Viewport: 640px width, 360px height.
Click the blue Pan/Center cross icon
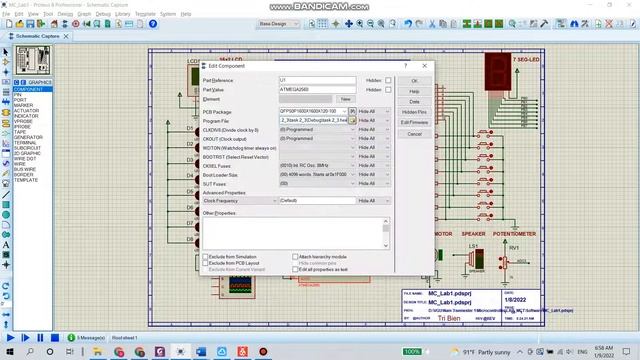coord(349,24)
